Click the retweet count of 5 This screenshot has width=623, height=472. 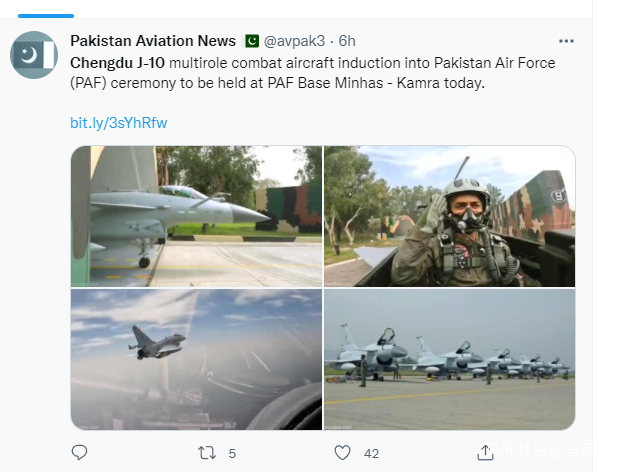pos(232,453)
